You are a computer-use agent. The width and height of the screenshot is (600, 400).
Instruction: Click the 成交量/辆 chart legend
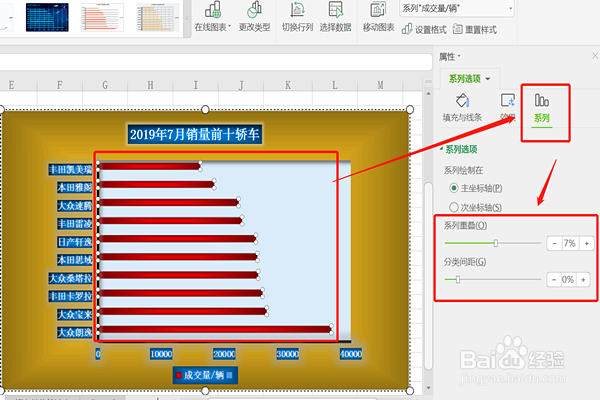205,375
